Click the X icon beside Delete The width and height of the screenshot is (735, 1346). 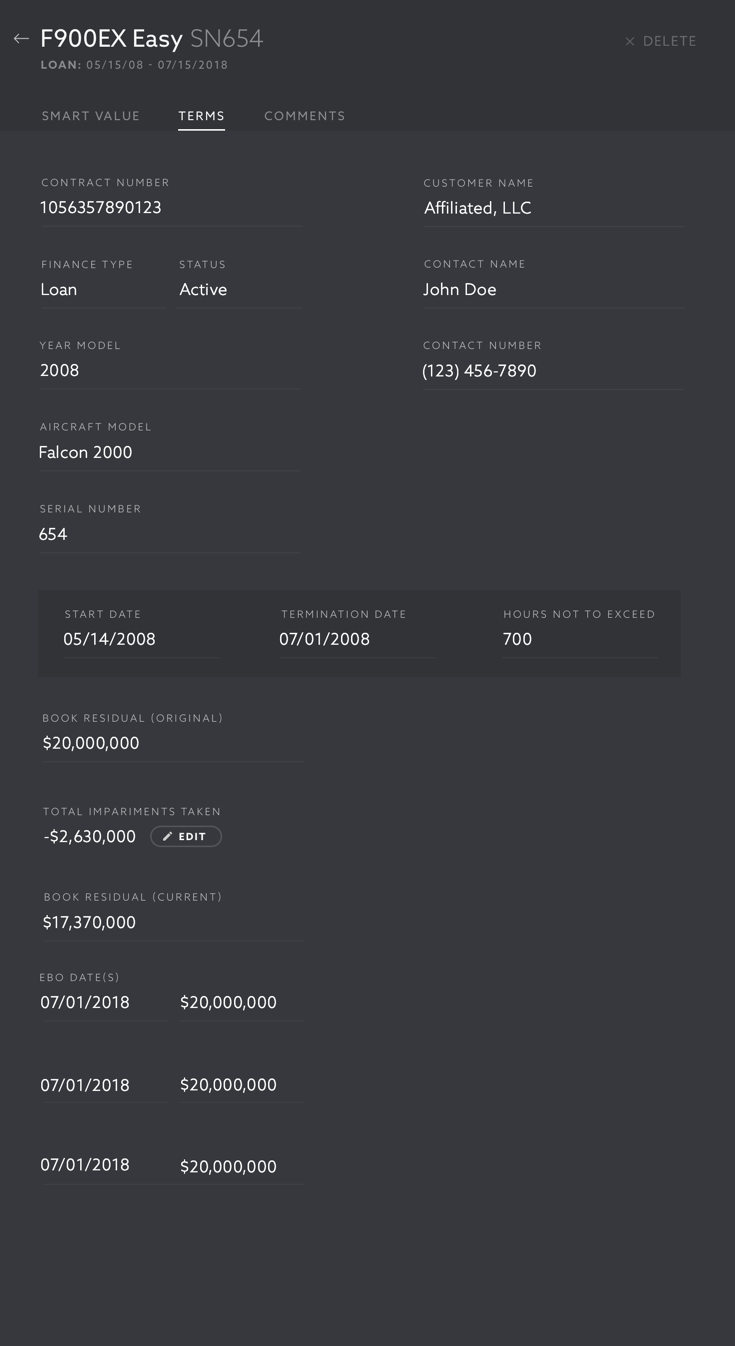click(630, 42)
